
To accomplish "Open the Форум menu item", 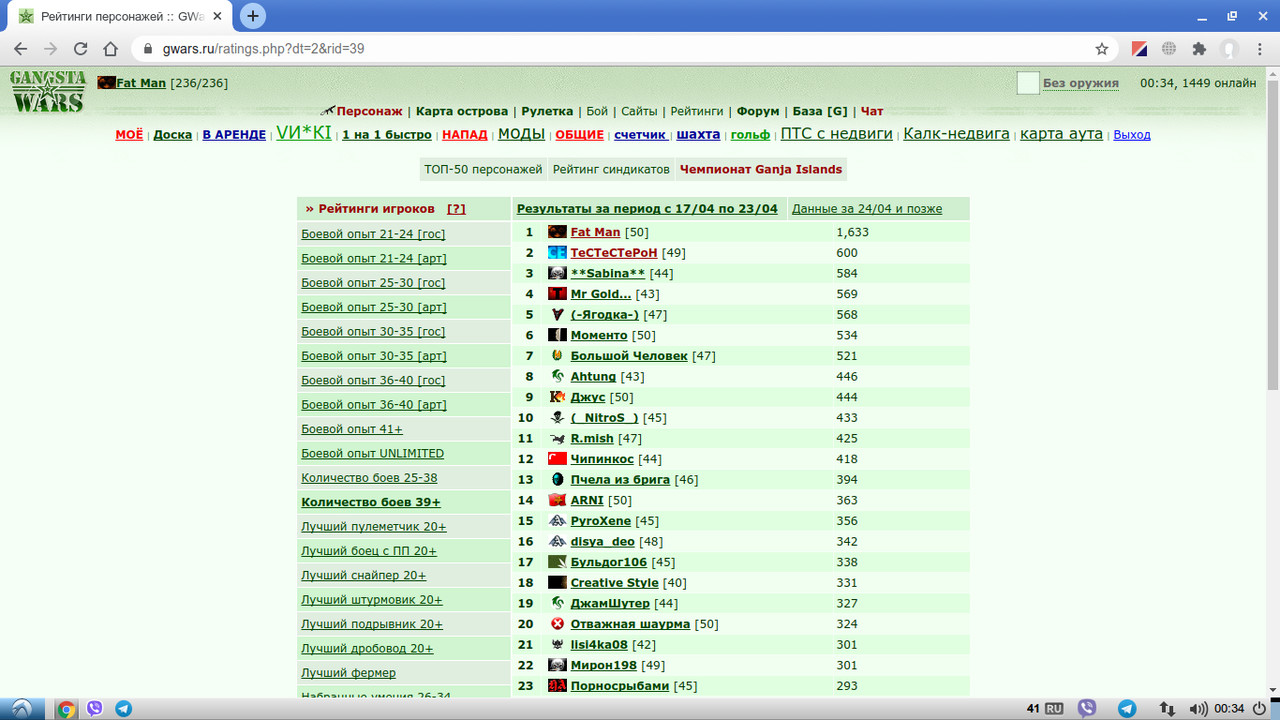I will pyautogui.click(x=758, y=111).
